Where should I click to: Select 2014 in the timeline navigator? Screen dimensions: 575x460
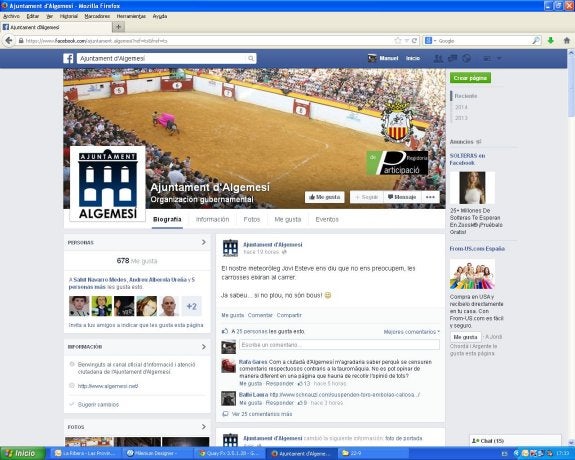461,107
